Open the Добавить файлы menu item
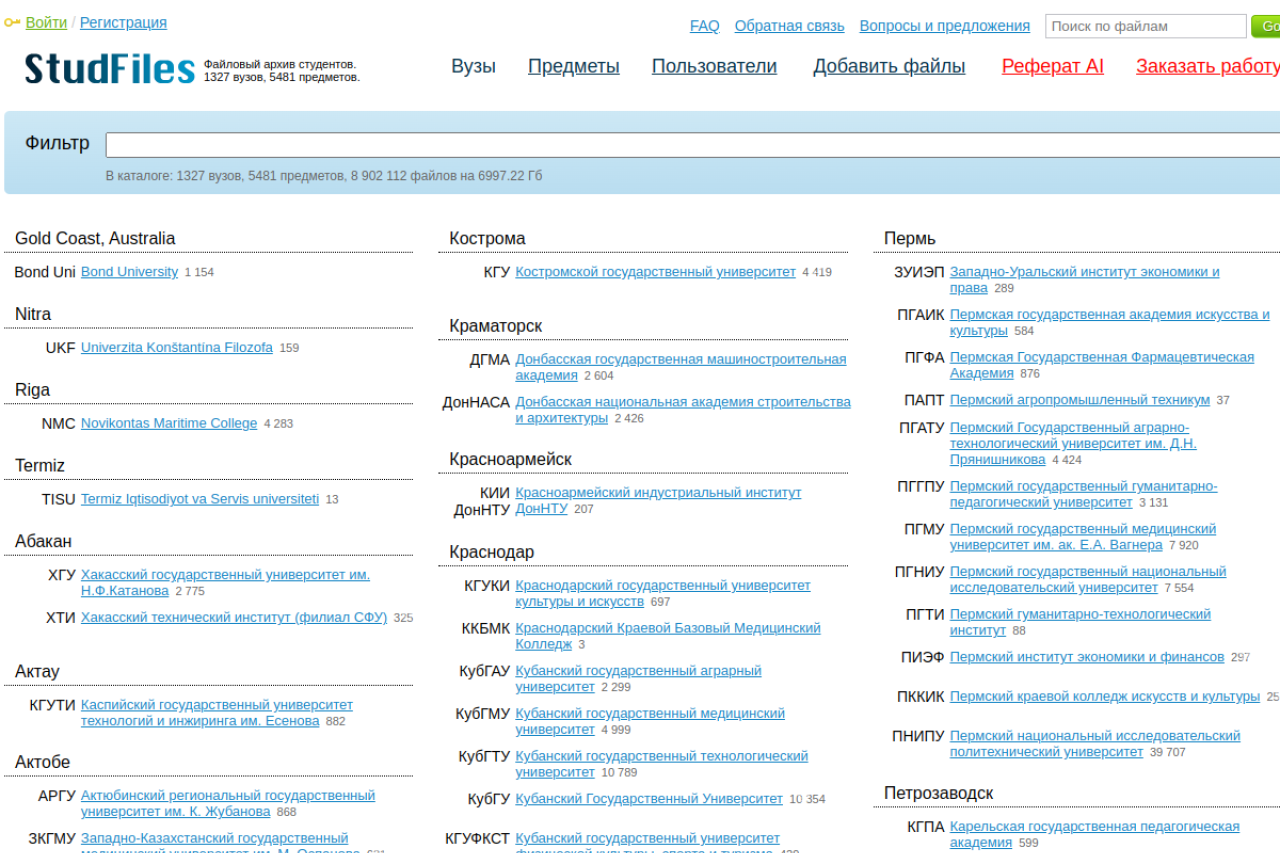The width and height of the screenshot is (1280, 853). [889, 67]
